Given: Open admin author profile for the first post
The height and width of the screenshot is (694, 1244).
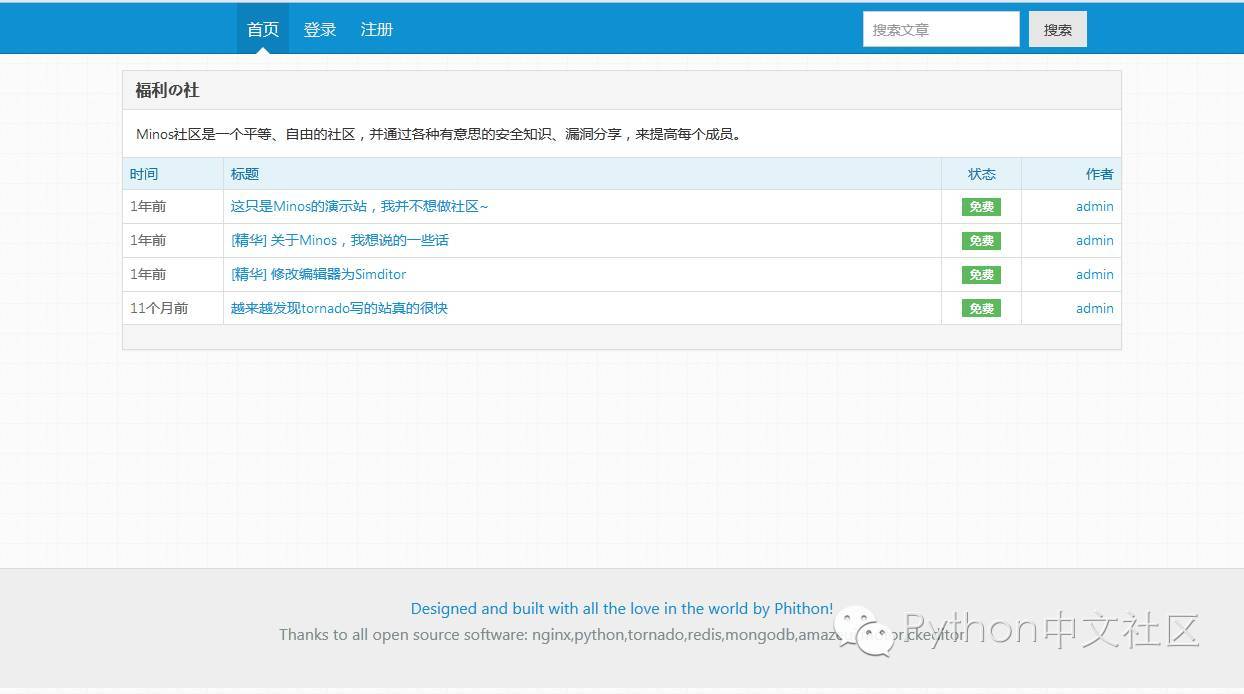Looking at the screenshot, I should (1094, 206).
